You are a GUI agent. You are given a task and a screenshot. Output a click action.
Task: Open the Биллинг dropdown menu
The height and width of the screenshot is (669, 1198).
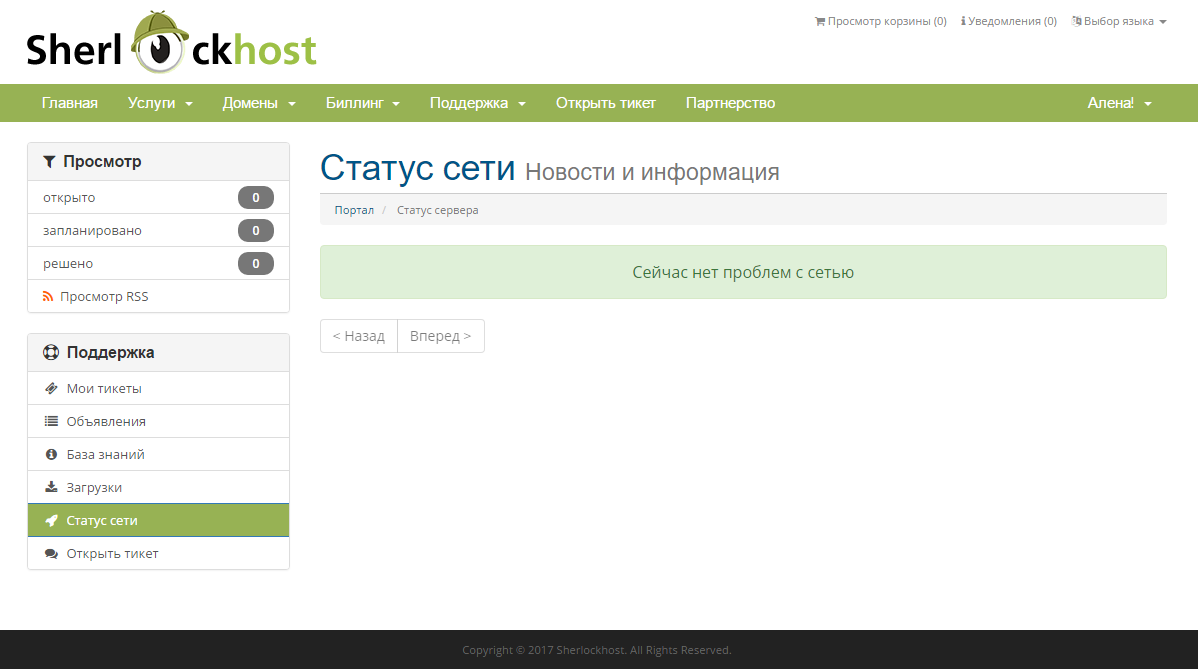(x=363, y=103)
